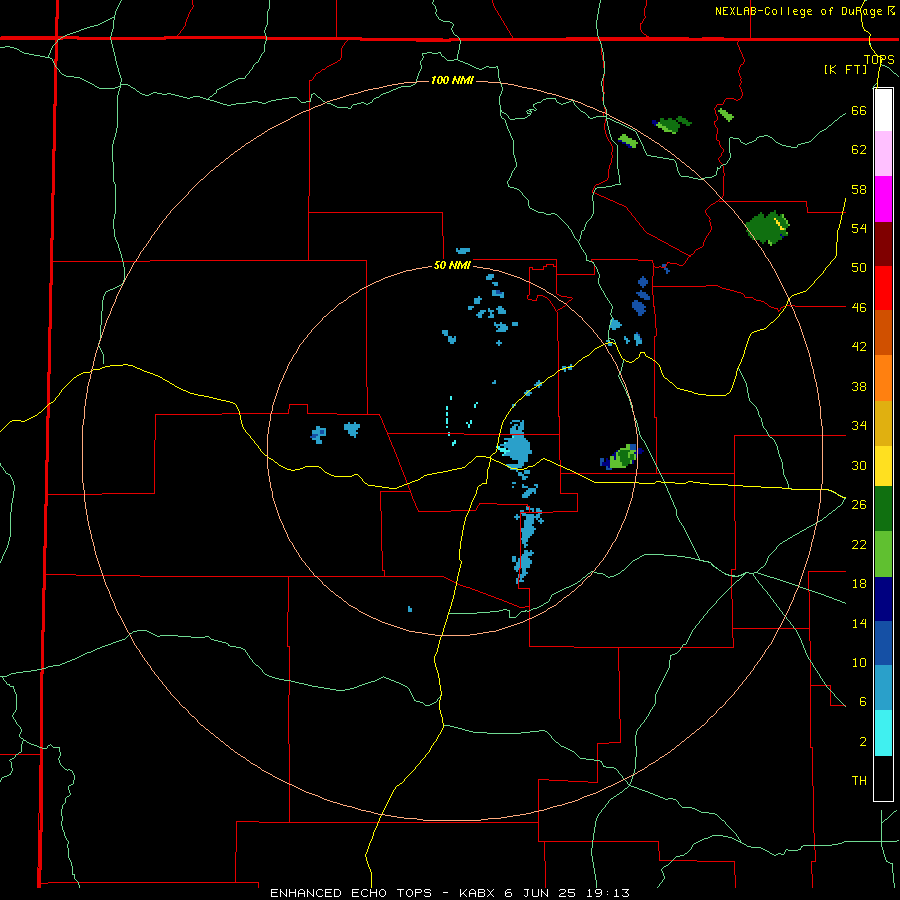Click the 34 legend scale label
The height and width of the screenshot is (900, 900).
(859, 426)
